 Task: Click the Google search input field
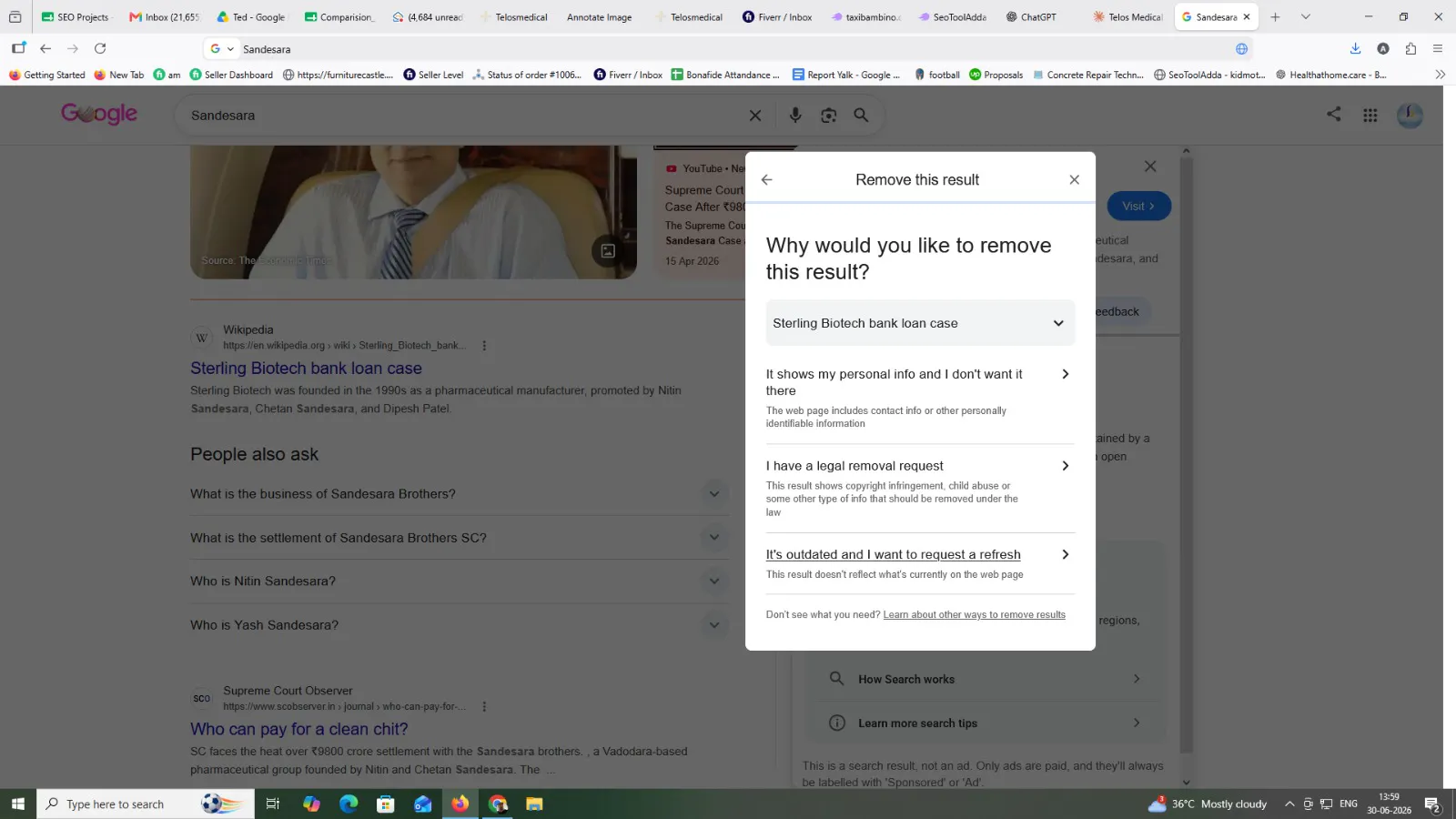pos(464,116)
